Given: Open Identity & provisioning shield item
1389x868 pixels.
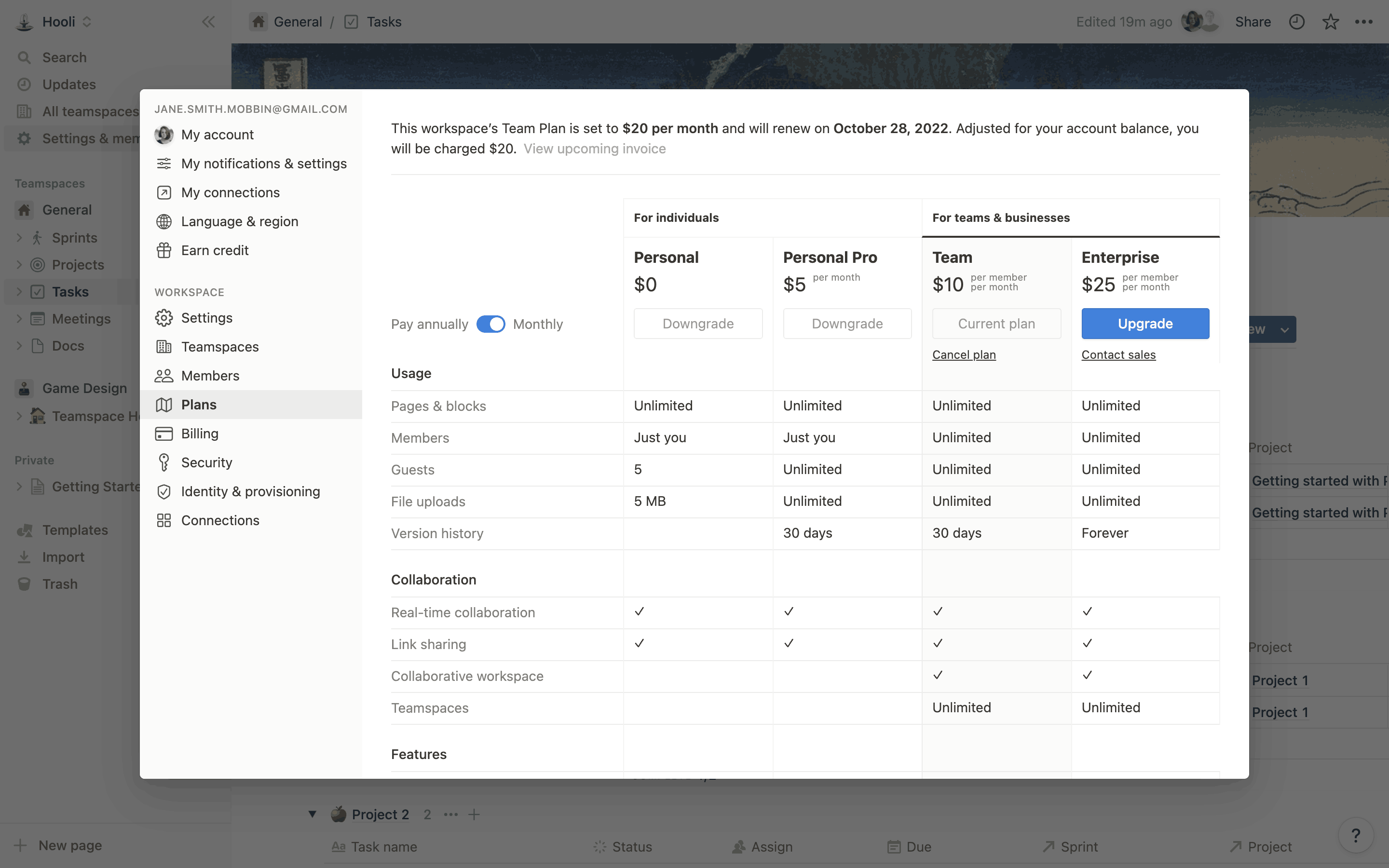Looking at the screenshot, I should 250,491.
